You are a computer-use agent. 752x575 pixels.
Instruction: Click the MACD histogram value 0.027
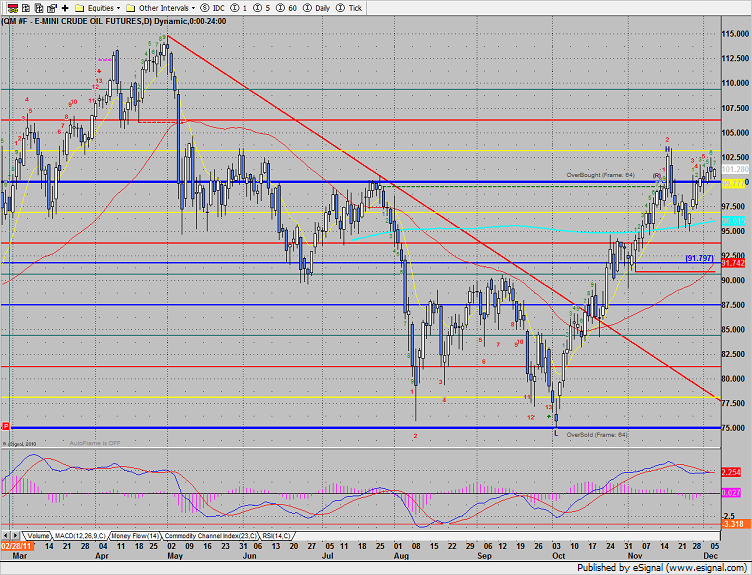coord(731,493)
